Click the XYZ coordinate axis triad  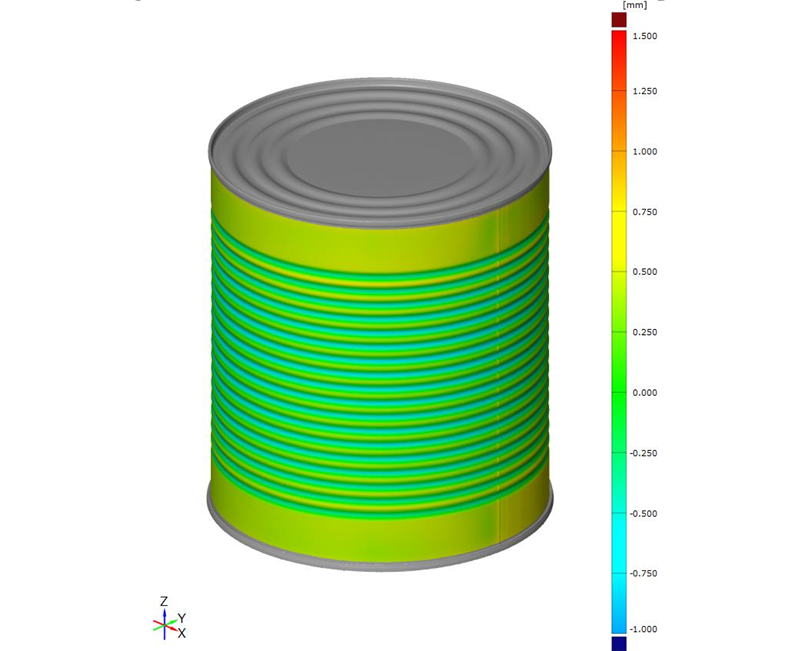[x=170, y=618]
